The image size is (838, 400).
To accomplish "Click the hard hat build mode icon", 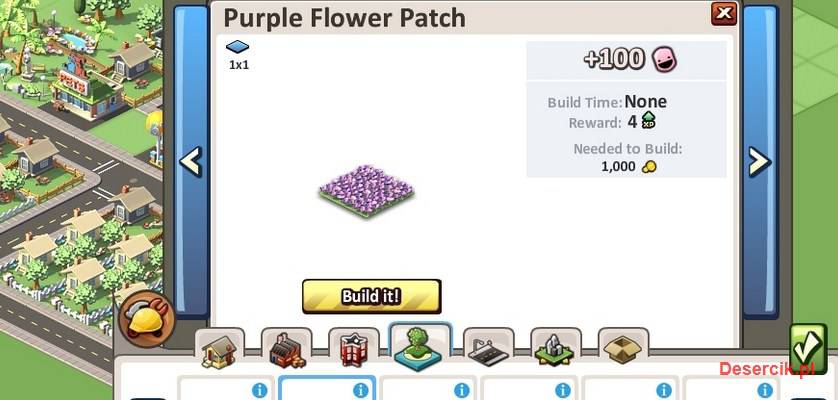I will [x=147, y=319].
